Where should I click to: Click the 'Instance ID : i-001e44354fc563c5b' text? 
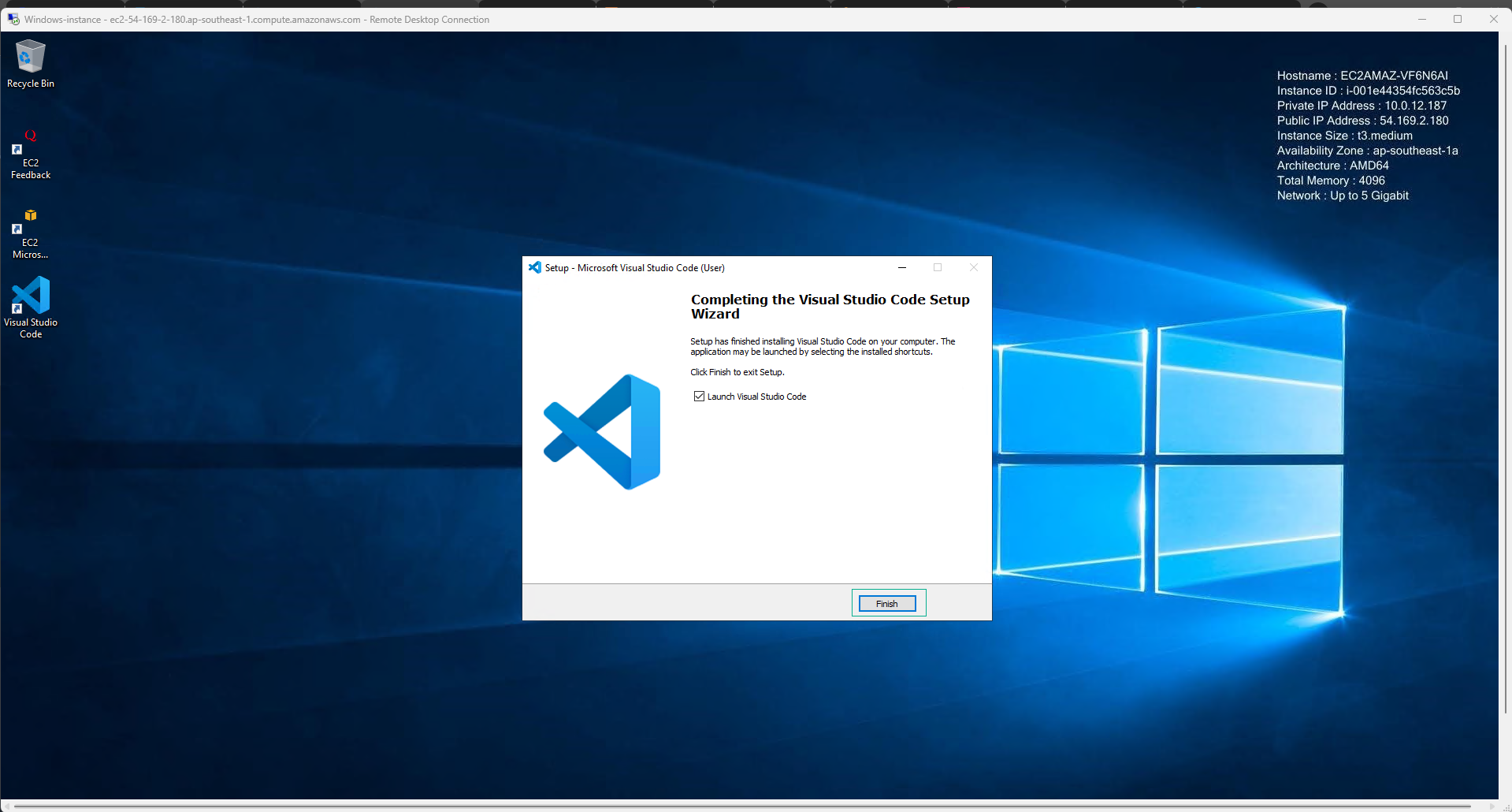1369,91
